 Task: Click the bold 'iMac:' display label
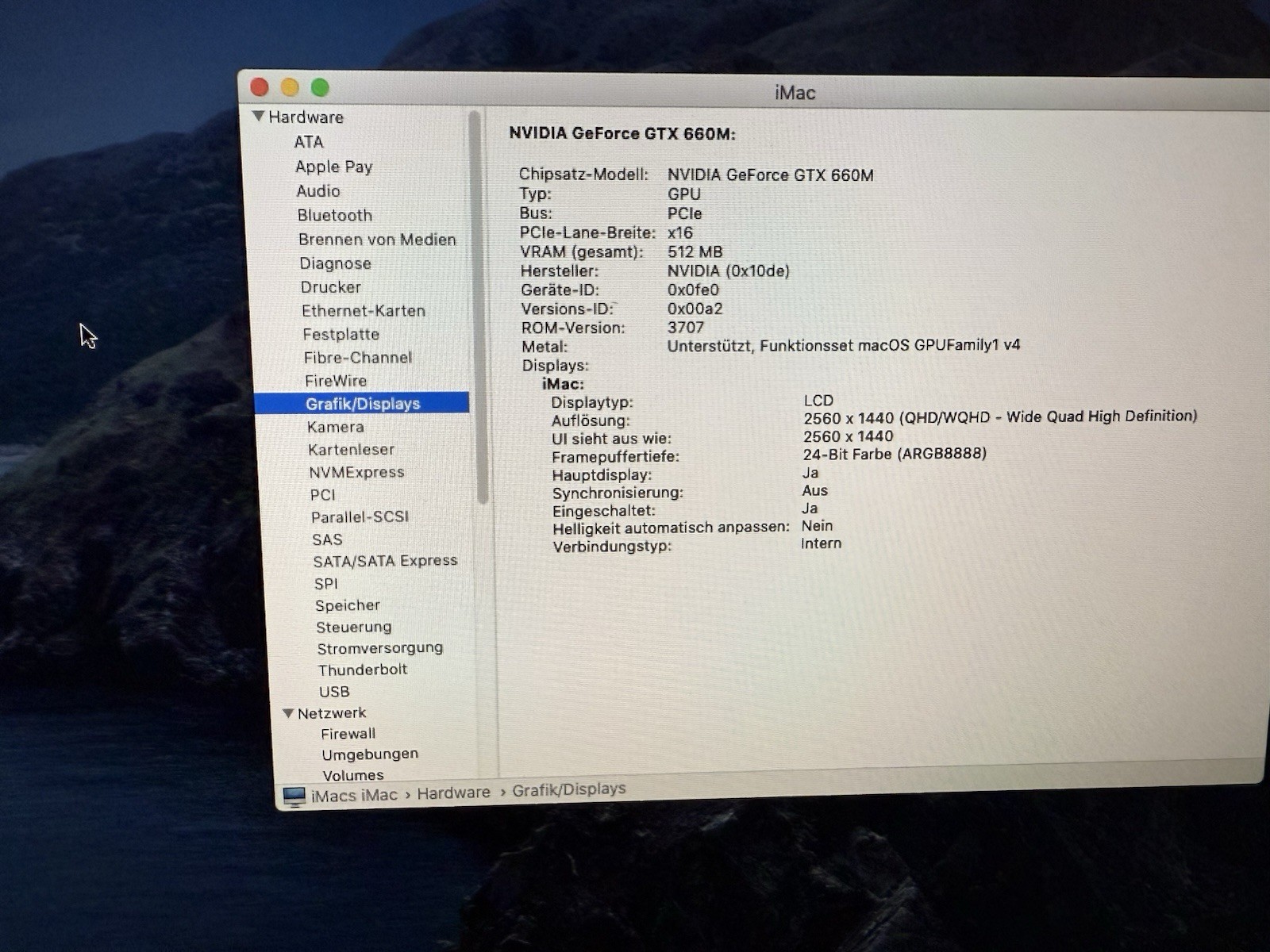(563, 384)
